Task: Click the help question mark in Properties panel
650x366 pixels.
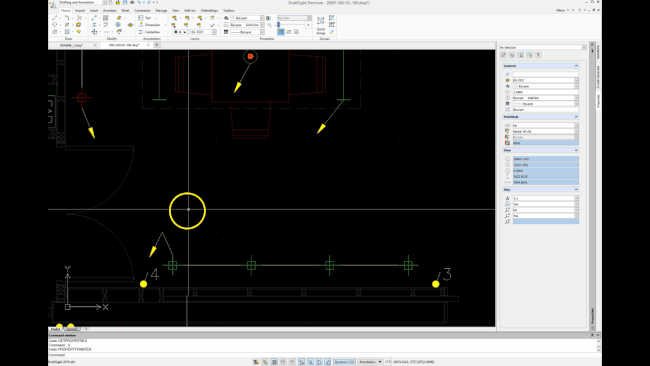Action: [x=538, y=55]
